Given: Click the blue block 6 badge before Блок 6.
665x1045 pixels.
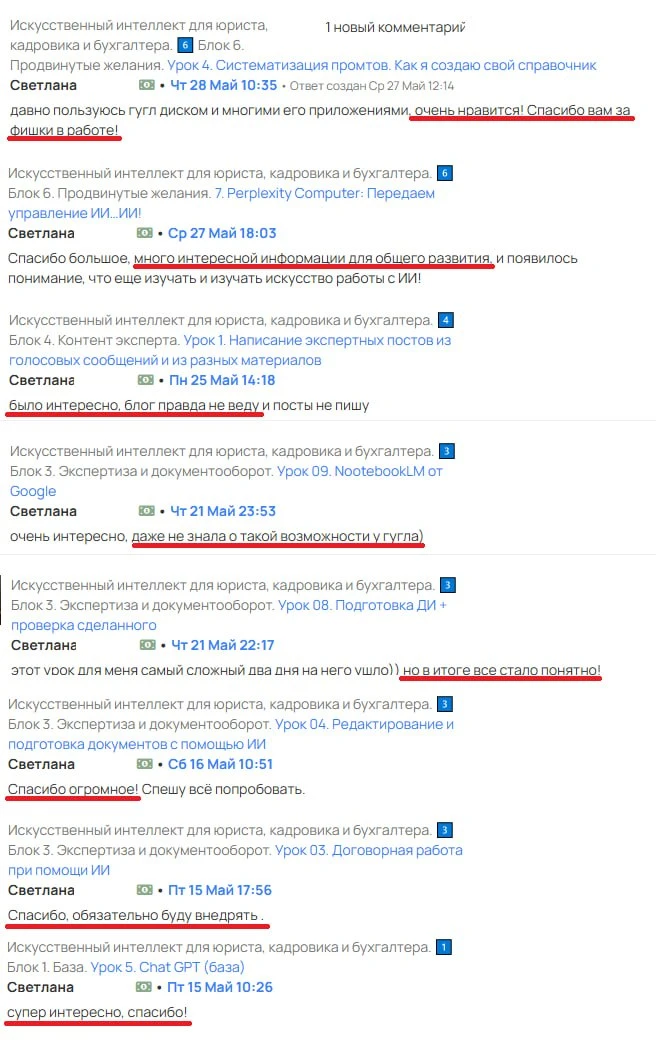Looking at the screenshot, I should [185, 45].
